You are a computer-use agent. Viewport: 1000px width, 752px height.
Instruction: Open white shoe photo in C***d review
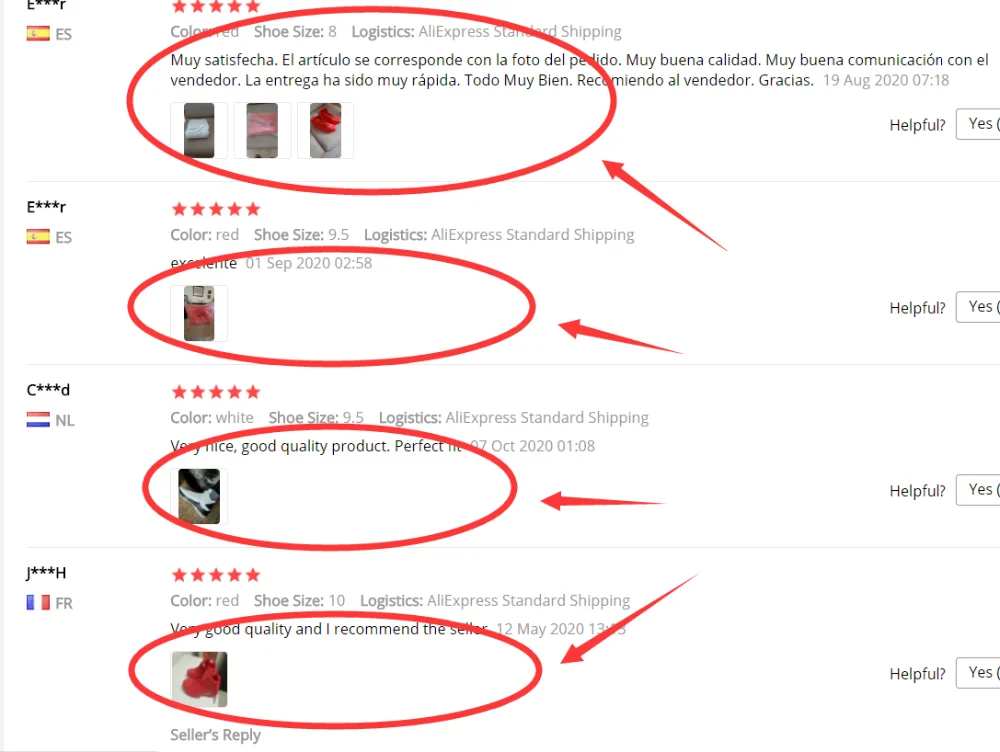coord(199,496)
